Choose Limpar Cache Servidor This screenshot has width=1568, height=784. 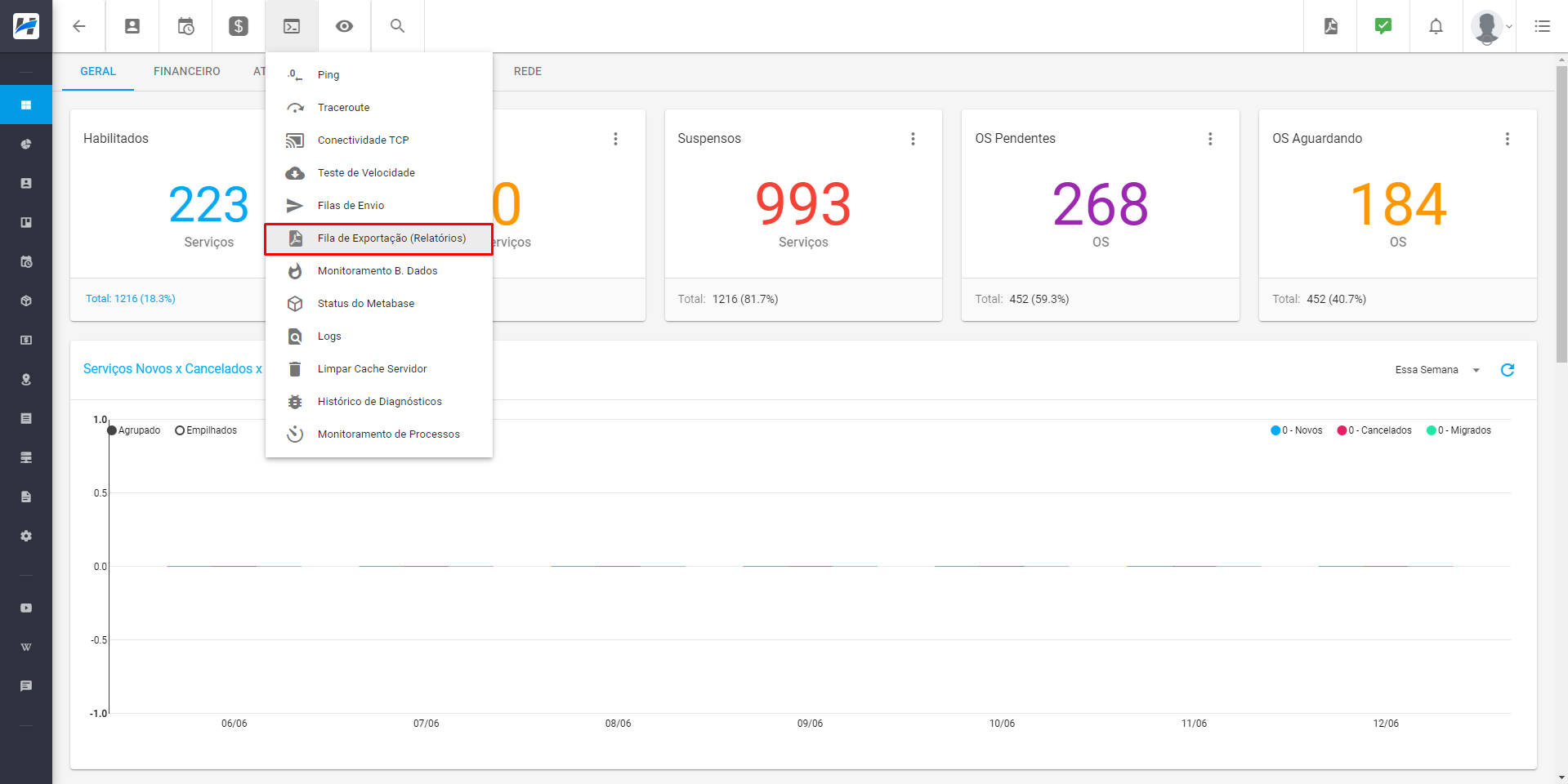pos(379,369)
